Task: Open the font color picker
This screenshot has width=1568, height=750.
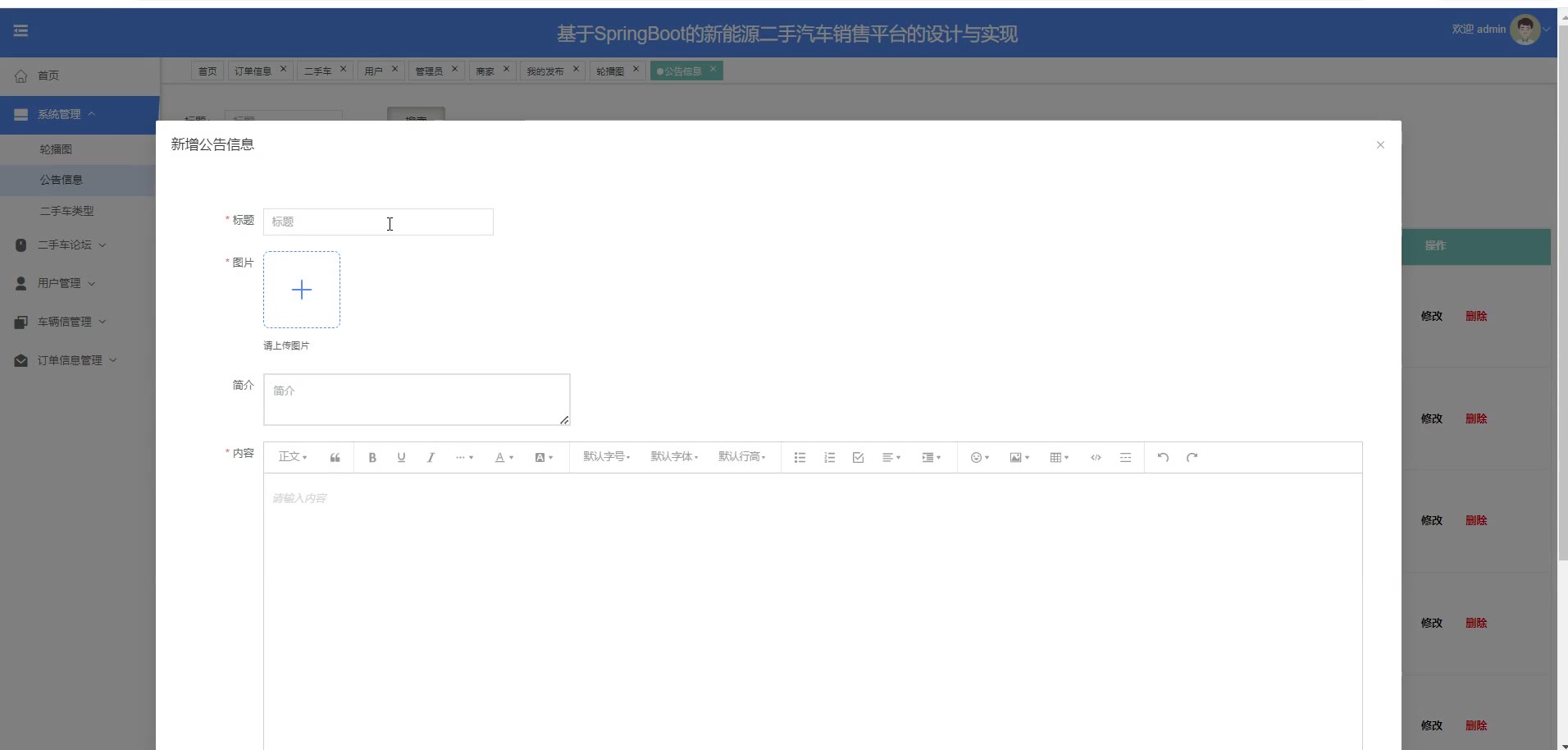Action: (504, 458)
